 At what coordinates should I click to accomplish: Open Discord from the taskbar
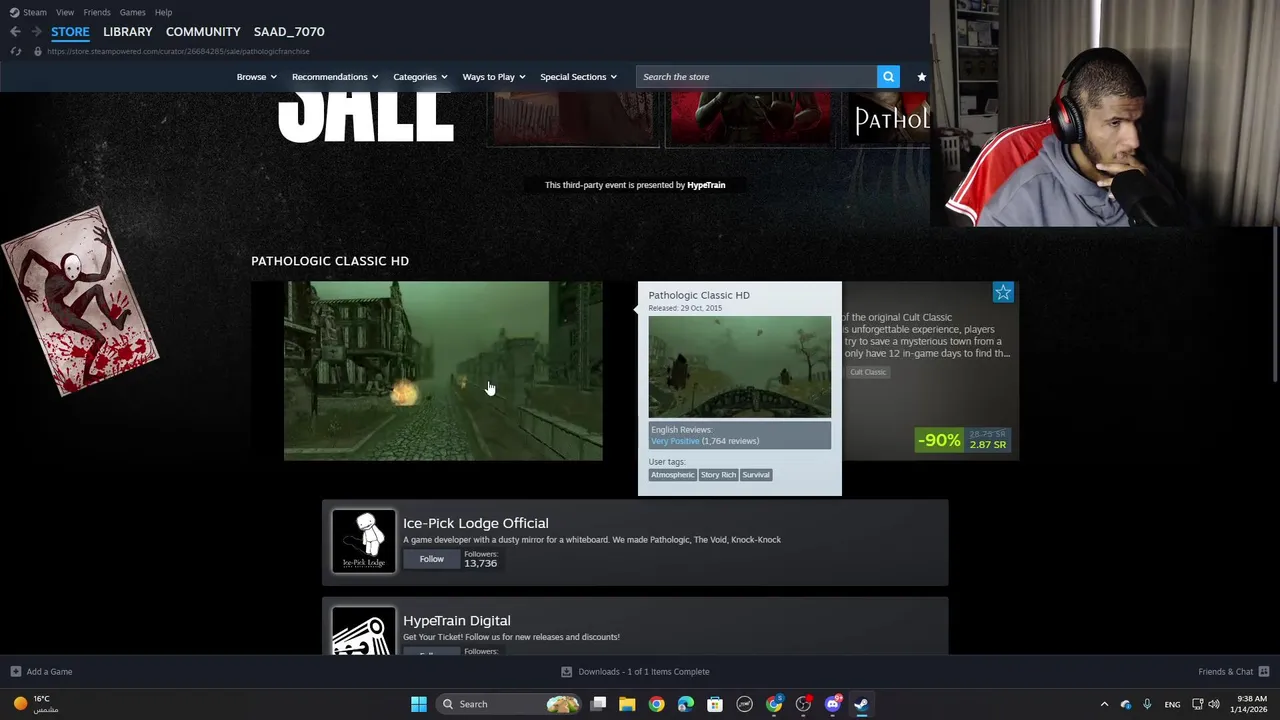833,704
